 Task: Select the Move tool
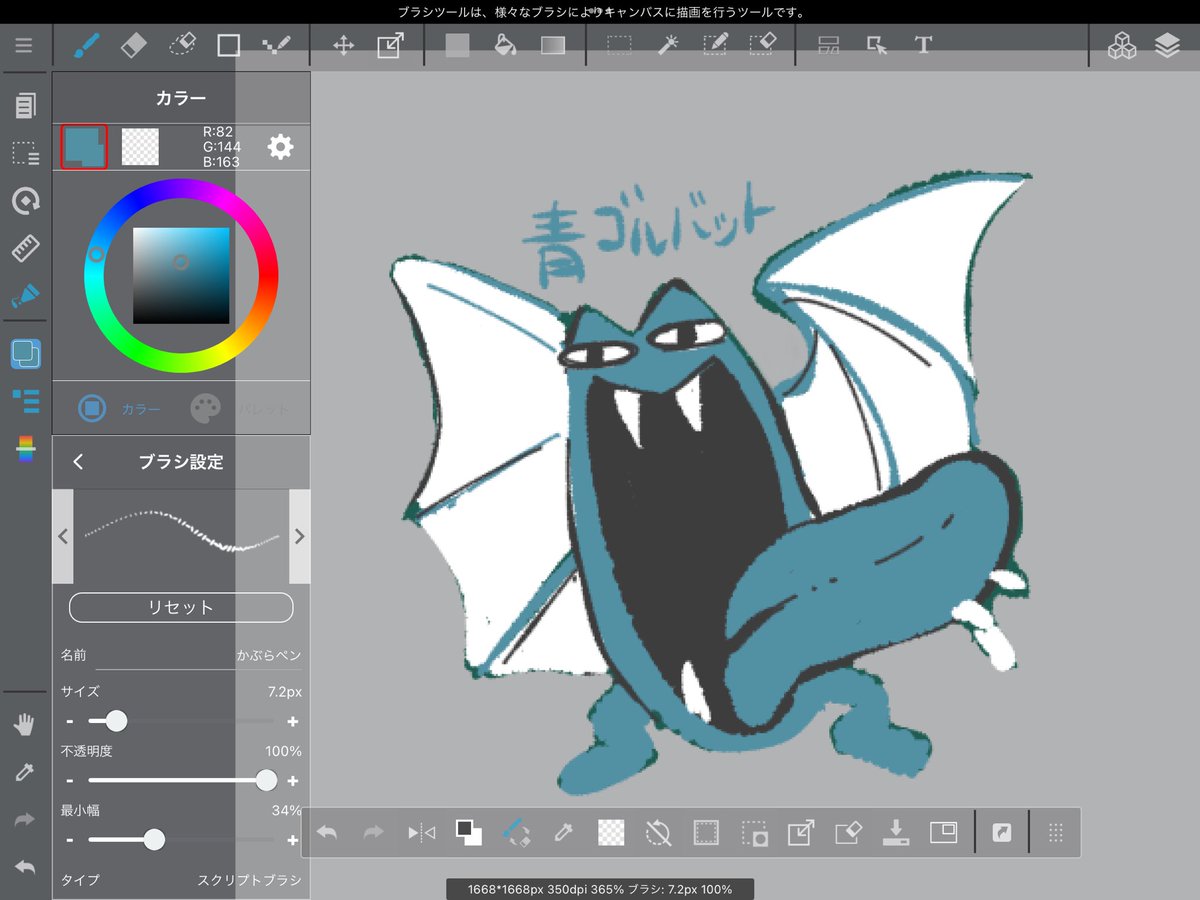tap(343, 45)
